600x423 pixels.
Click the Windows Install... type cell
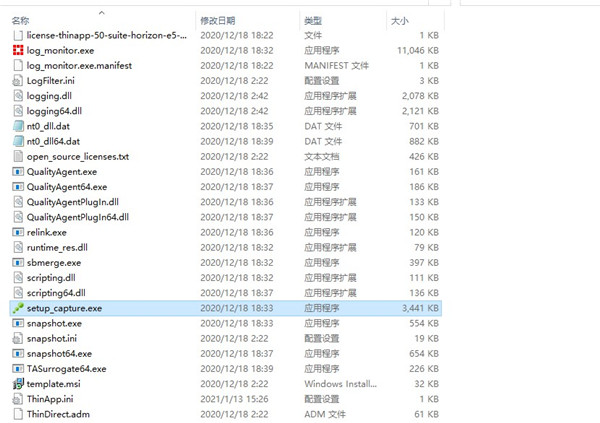pos(341,384)
